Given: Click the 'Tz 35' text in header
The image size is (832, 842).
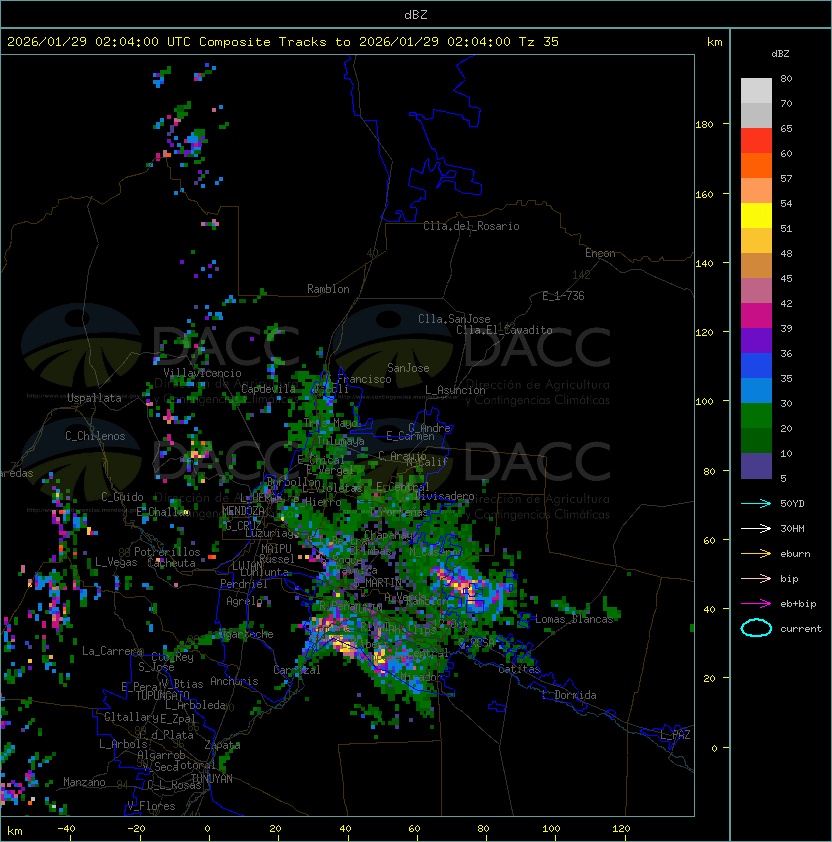Looking at the screenshot, I should coord(539,42).
